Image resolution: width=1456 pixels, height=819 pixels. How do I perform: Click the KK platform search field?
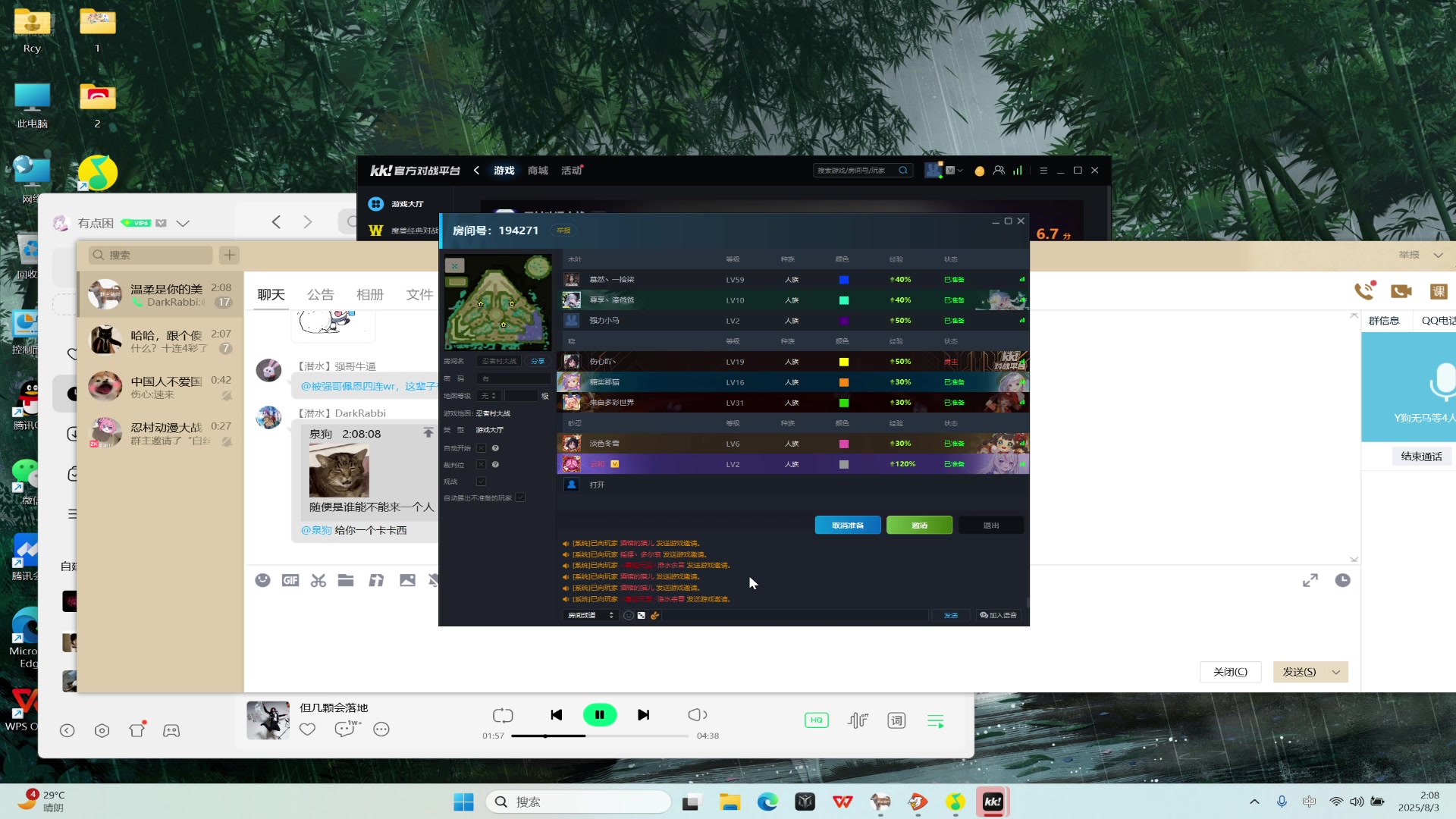(x=863, y=171)
